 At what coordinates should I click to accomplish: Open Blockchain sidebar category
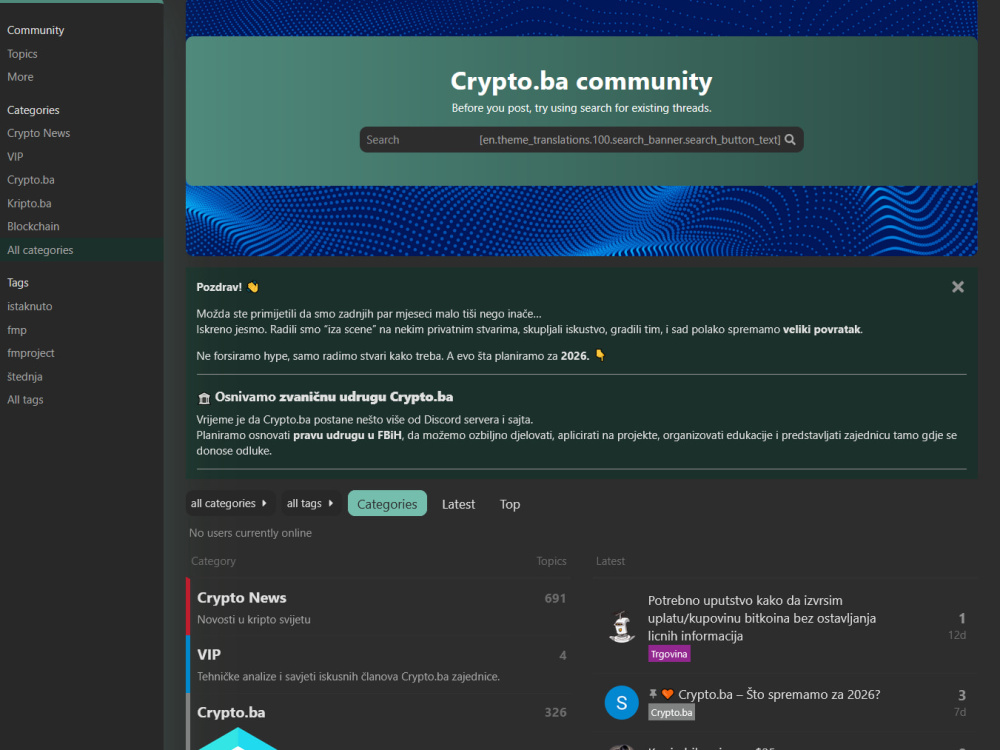click(x=33, y=226)
